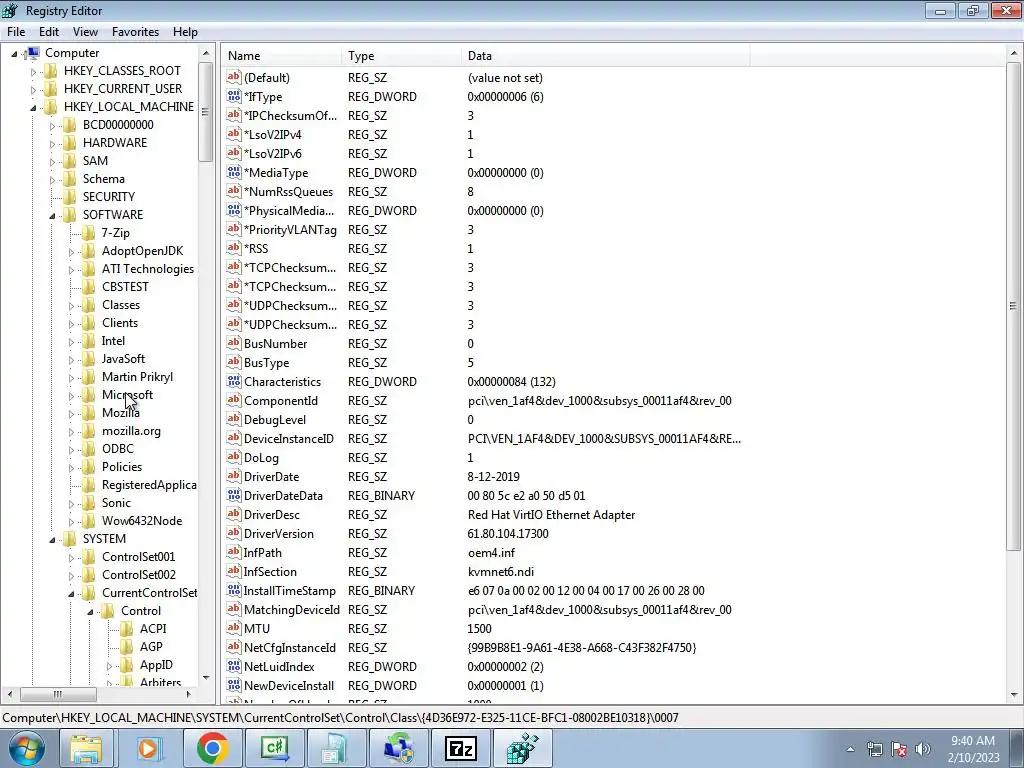Screen dimensions: 1024x768
Task: Click the SECURITY folder icon
Action: click(x=69, y=197)
